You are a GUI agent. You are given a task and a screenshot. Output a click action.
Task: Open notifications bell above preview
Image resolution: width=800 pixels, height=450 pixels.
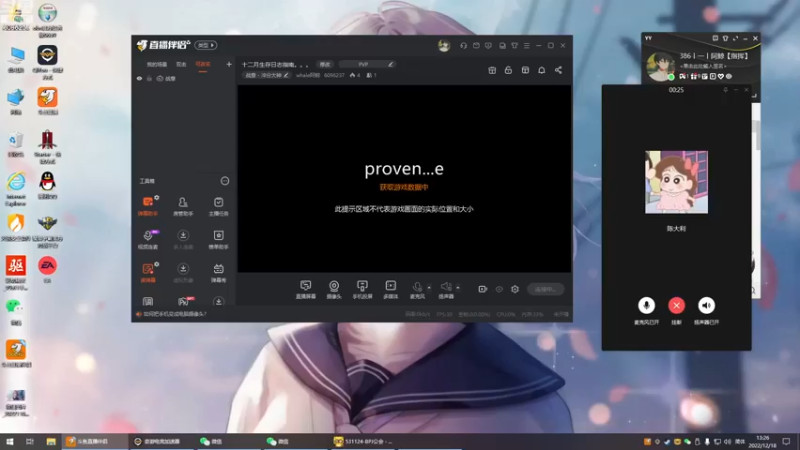click(541, 70)
